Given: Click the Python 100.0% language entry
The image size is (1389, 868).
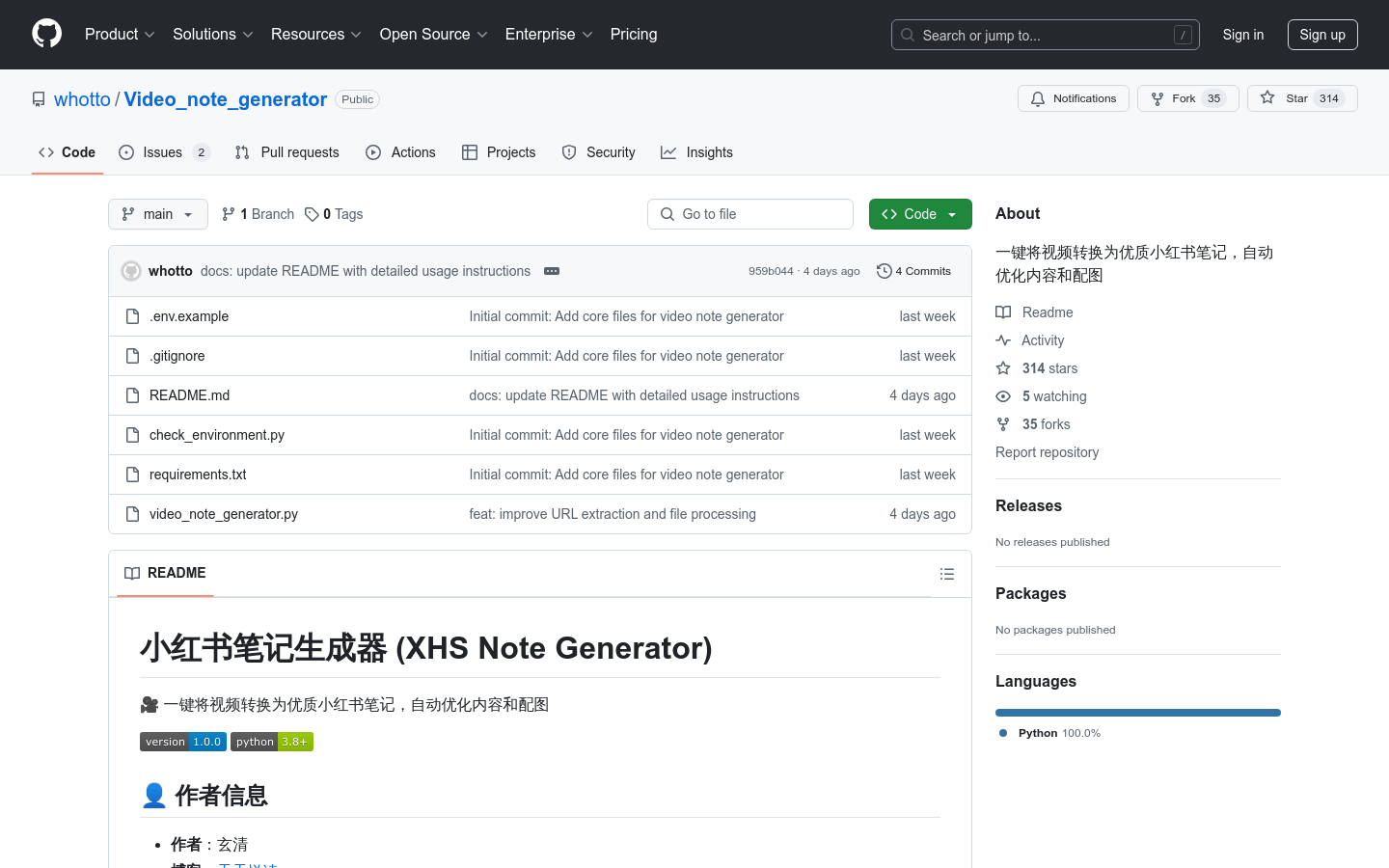Looking at the screenshot, I should coord(1050,733).
